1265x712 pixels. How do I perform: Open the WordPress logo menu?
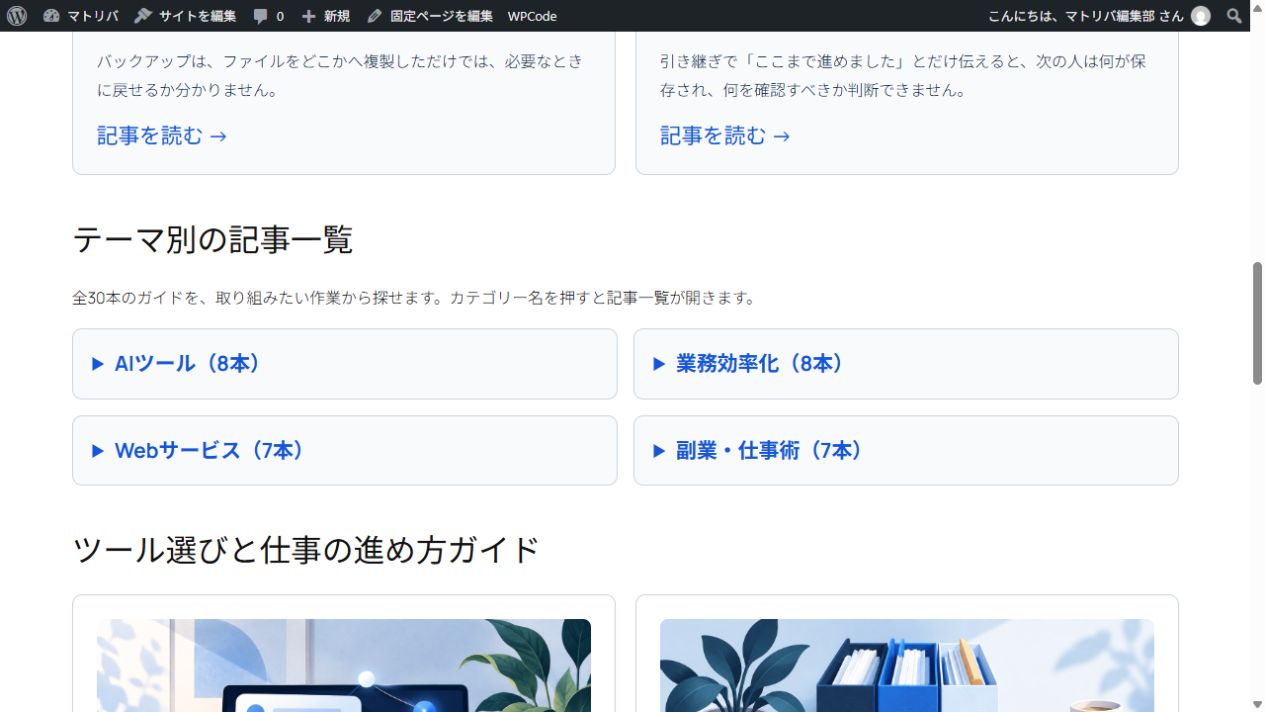tap(16, 16)
